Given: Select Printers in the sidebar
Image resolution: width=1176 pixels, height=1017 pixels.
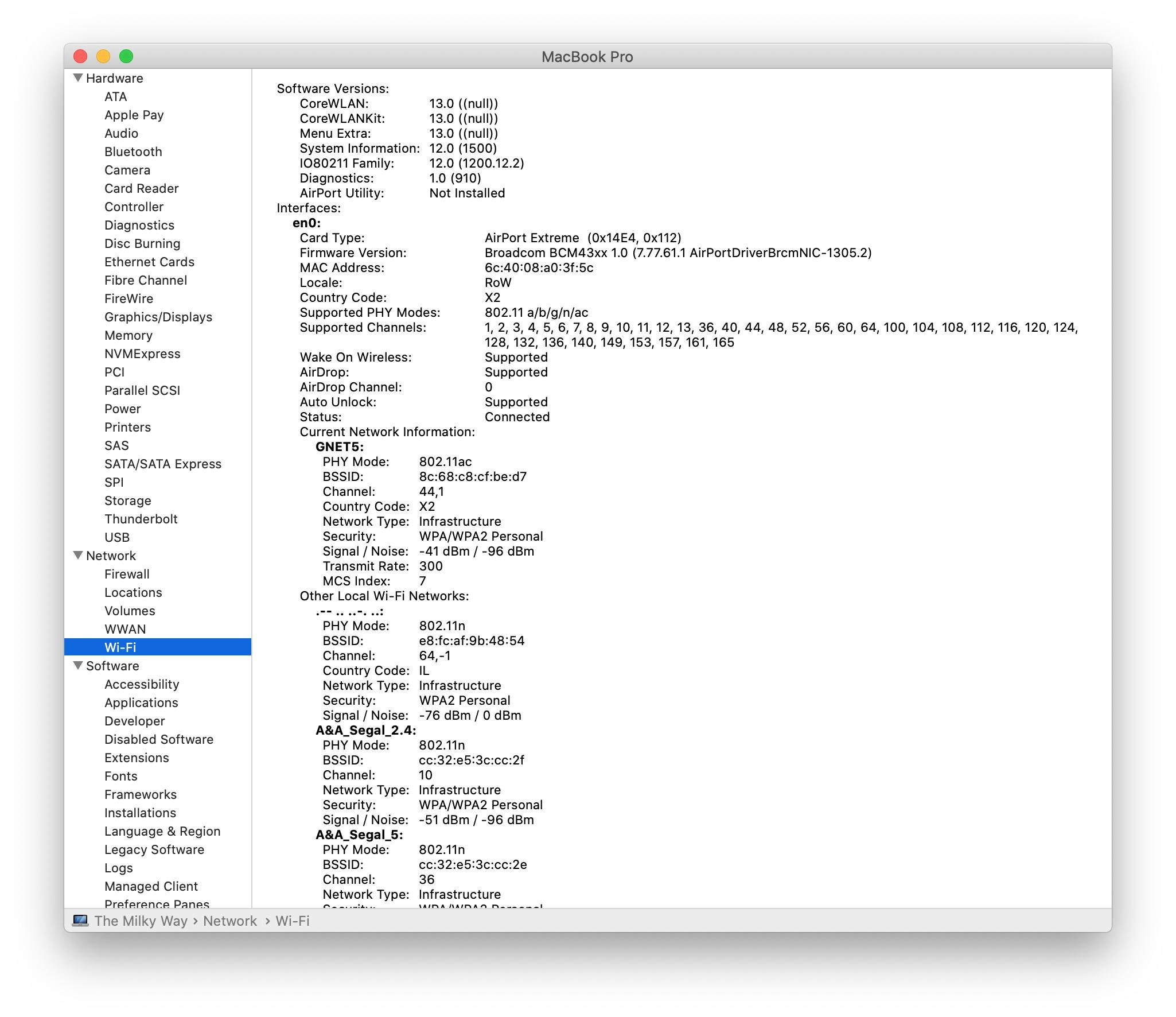Looking at the screenshot, I should [127, 427].
